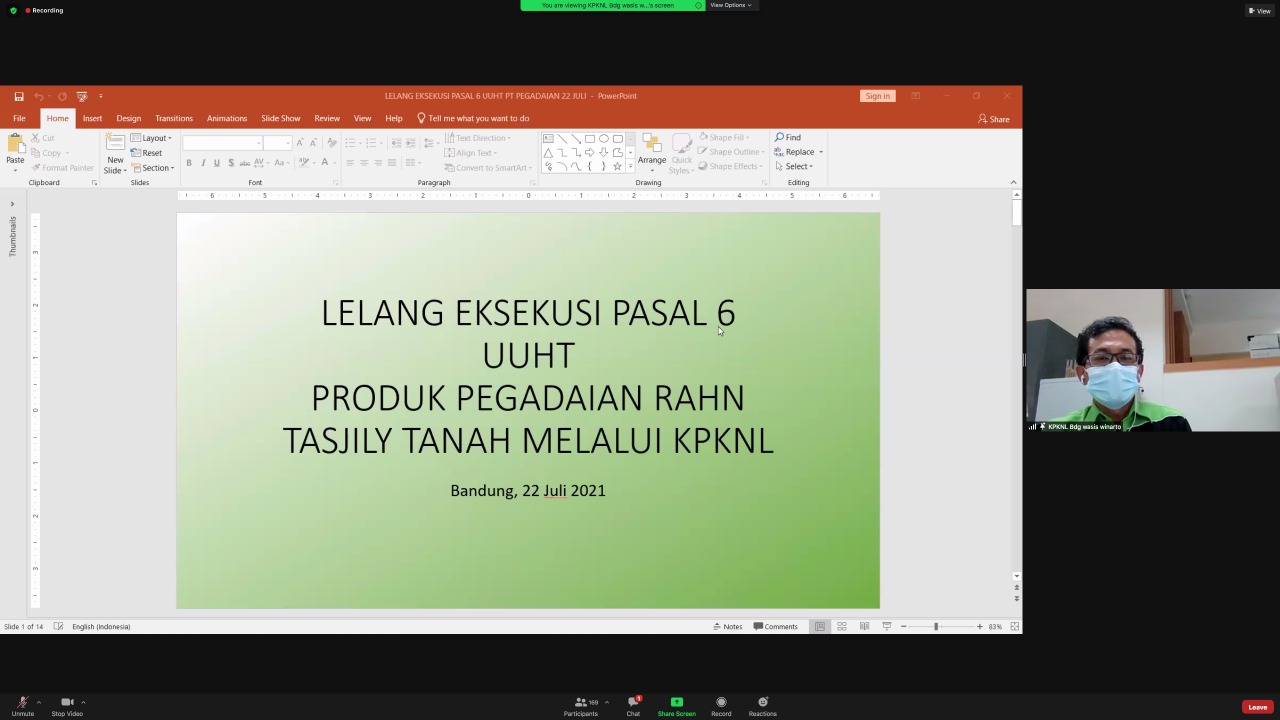This screenshot has height=720, width=1280.
Task: Open the font size combo box
Action: click(277, 143)
